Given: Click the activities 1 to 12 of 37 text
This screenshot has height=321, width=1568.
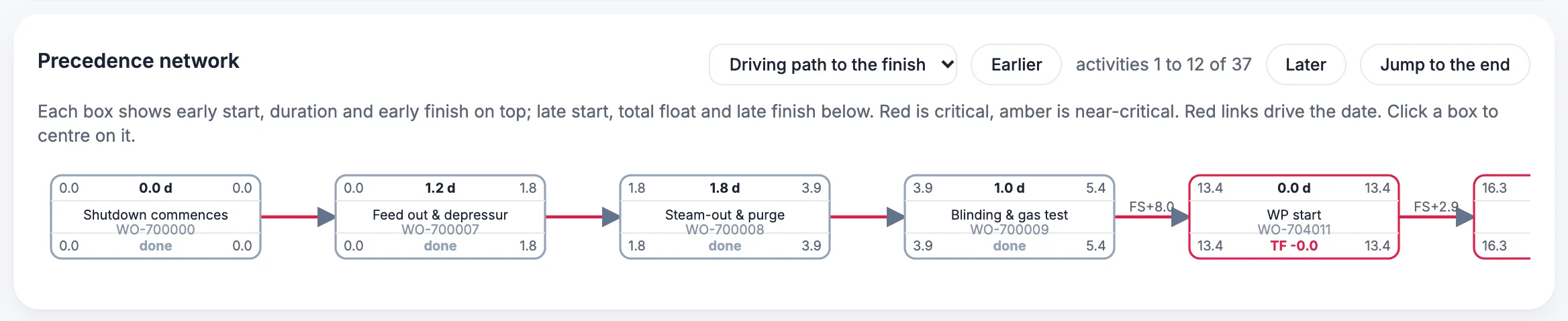Looking at the screenshot, I should (x=1164, y=64).
